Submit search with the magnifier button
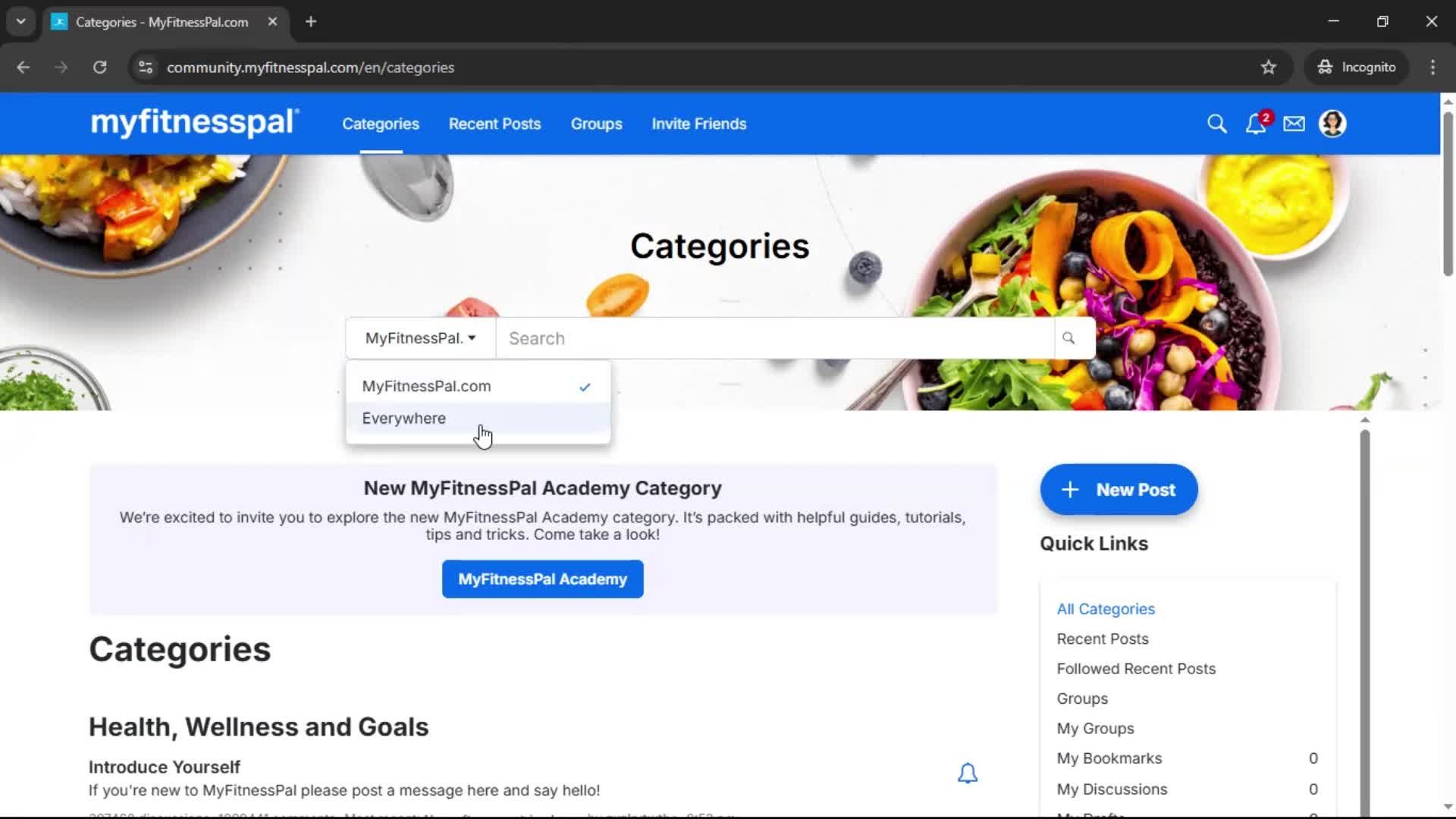Viewport: 1456px width, 819px height. click(x=1068, y=338)
